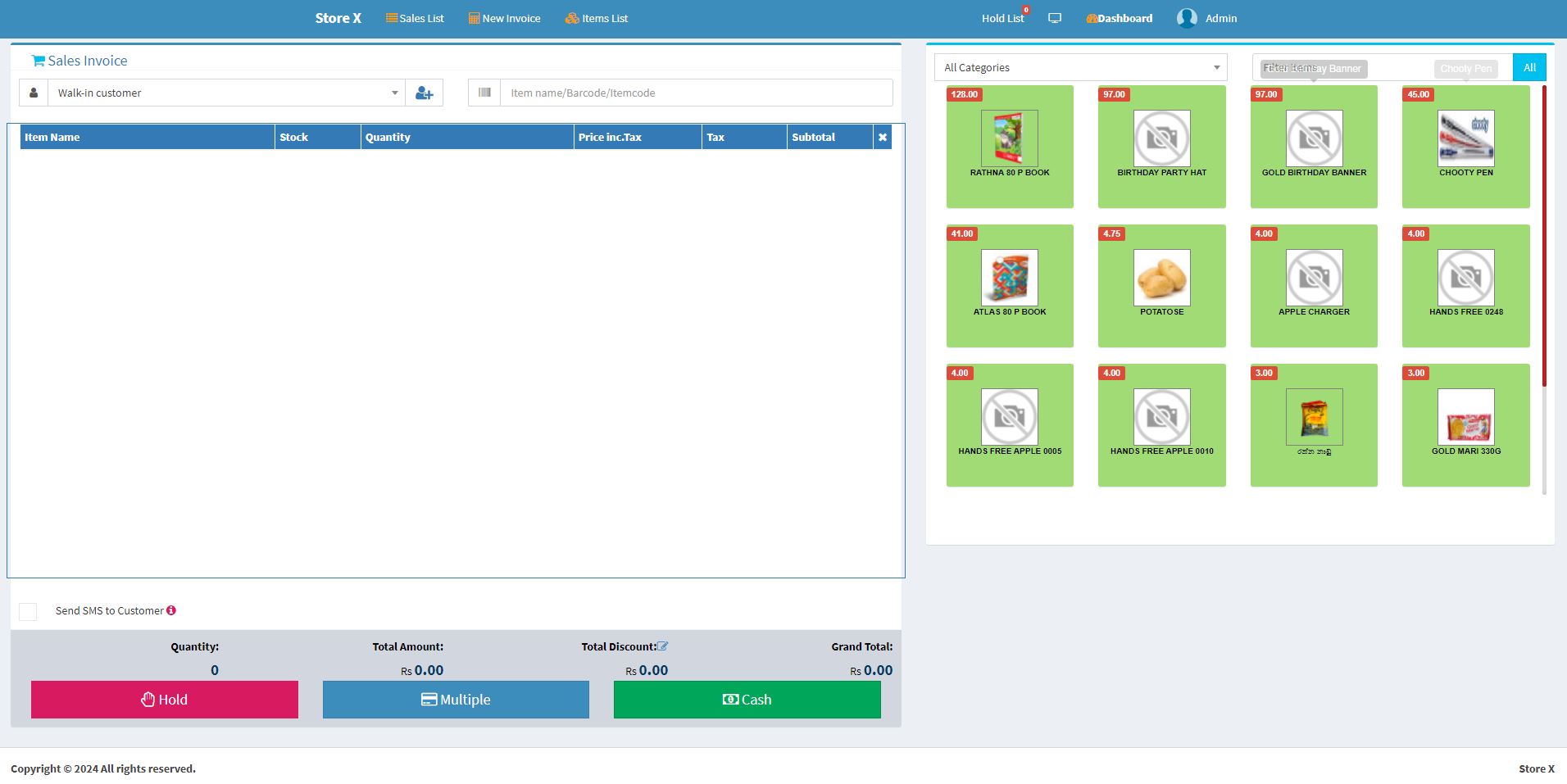
Task: Open the Hold List menu
Action: 1002,19
